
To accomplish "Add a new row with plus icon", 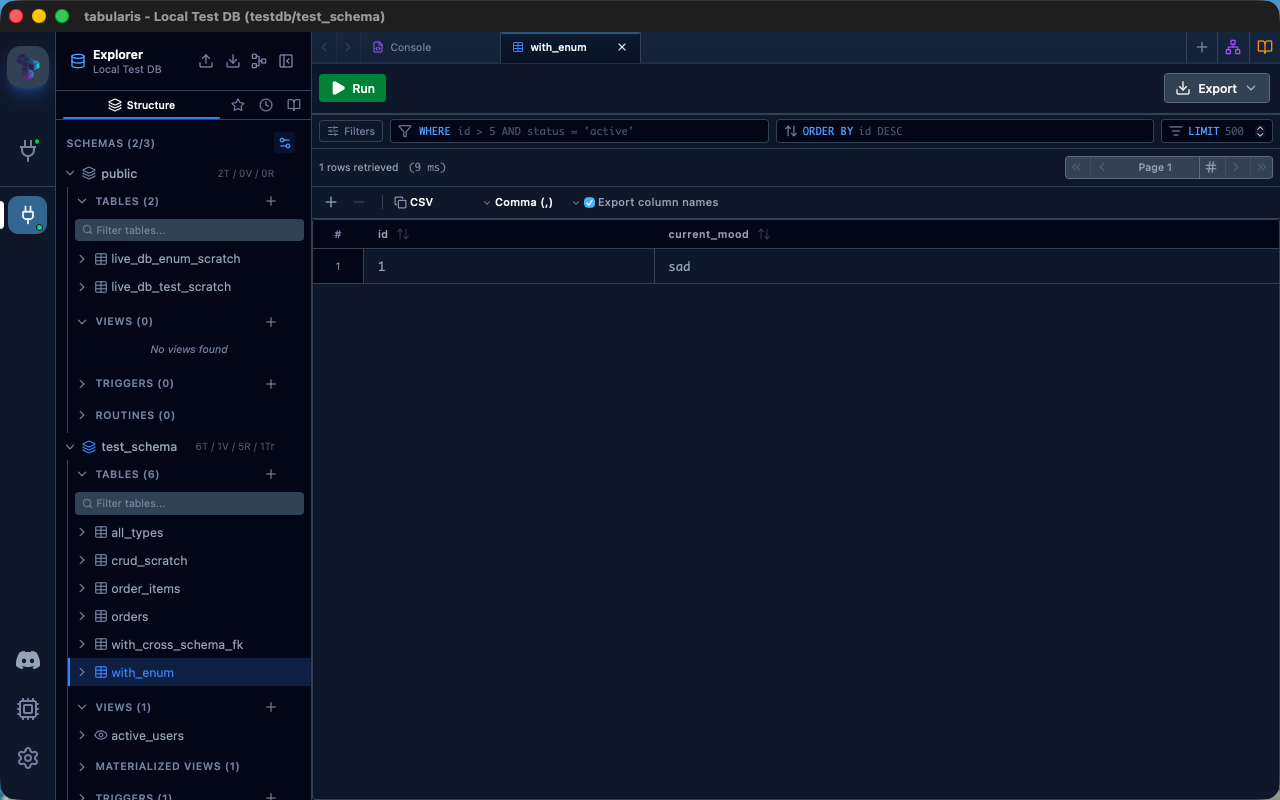I will coord(331,202).
